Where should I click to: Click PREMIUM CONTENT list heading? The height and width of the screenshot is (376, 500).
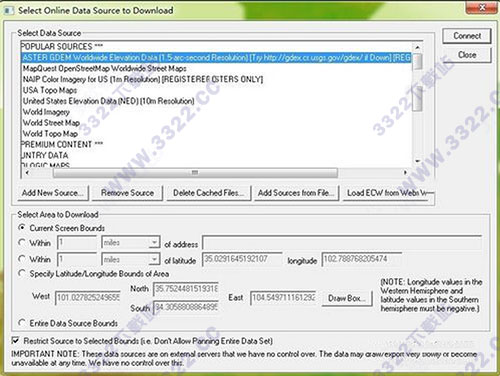click(62, 144)
